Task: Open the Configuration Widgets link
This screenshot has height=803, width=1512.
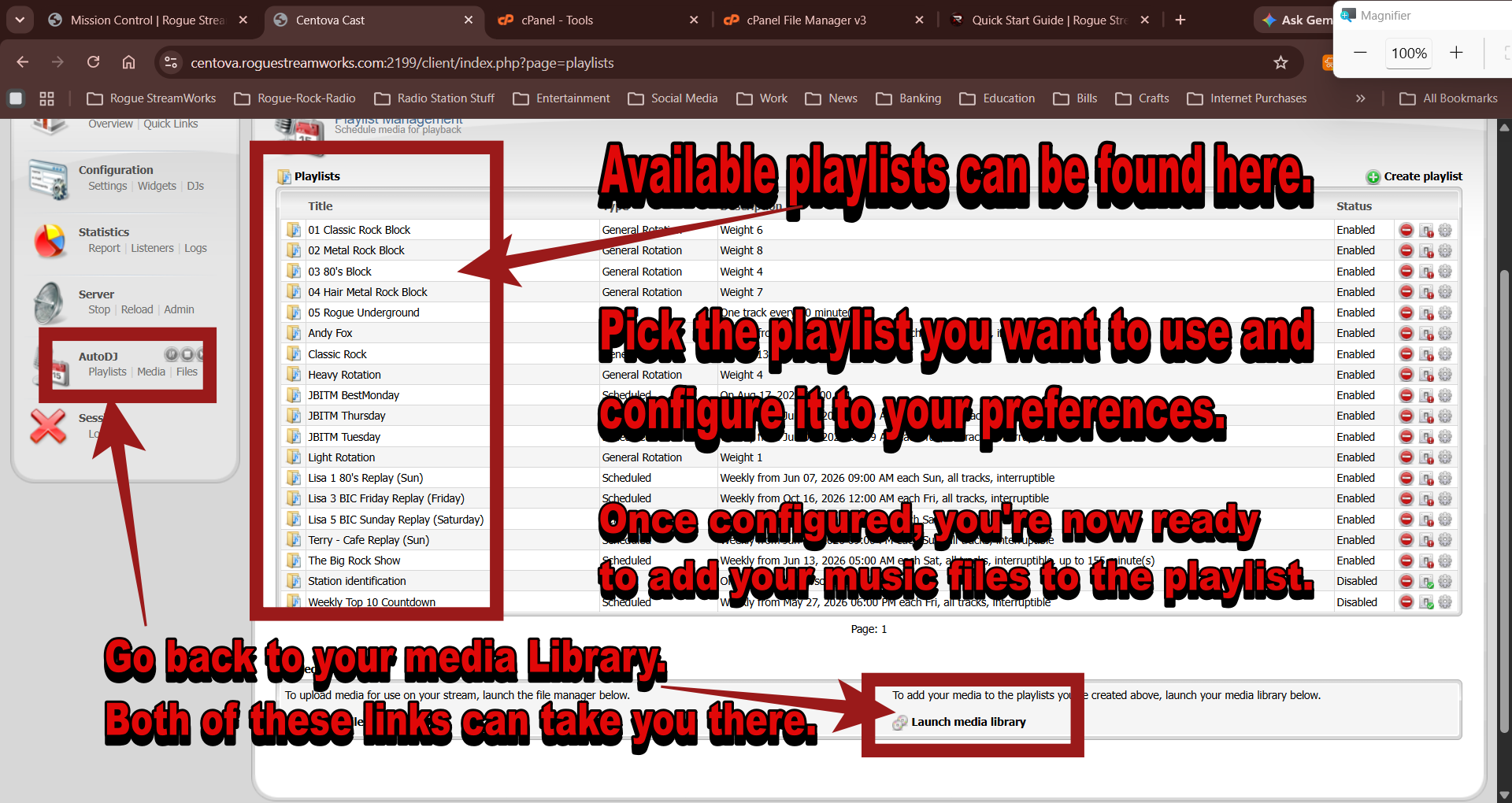Action: click(x=157, y=186)
